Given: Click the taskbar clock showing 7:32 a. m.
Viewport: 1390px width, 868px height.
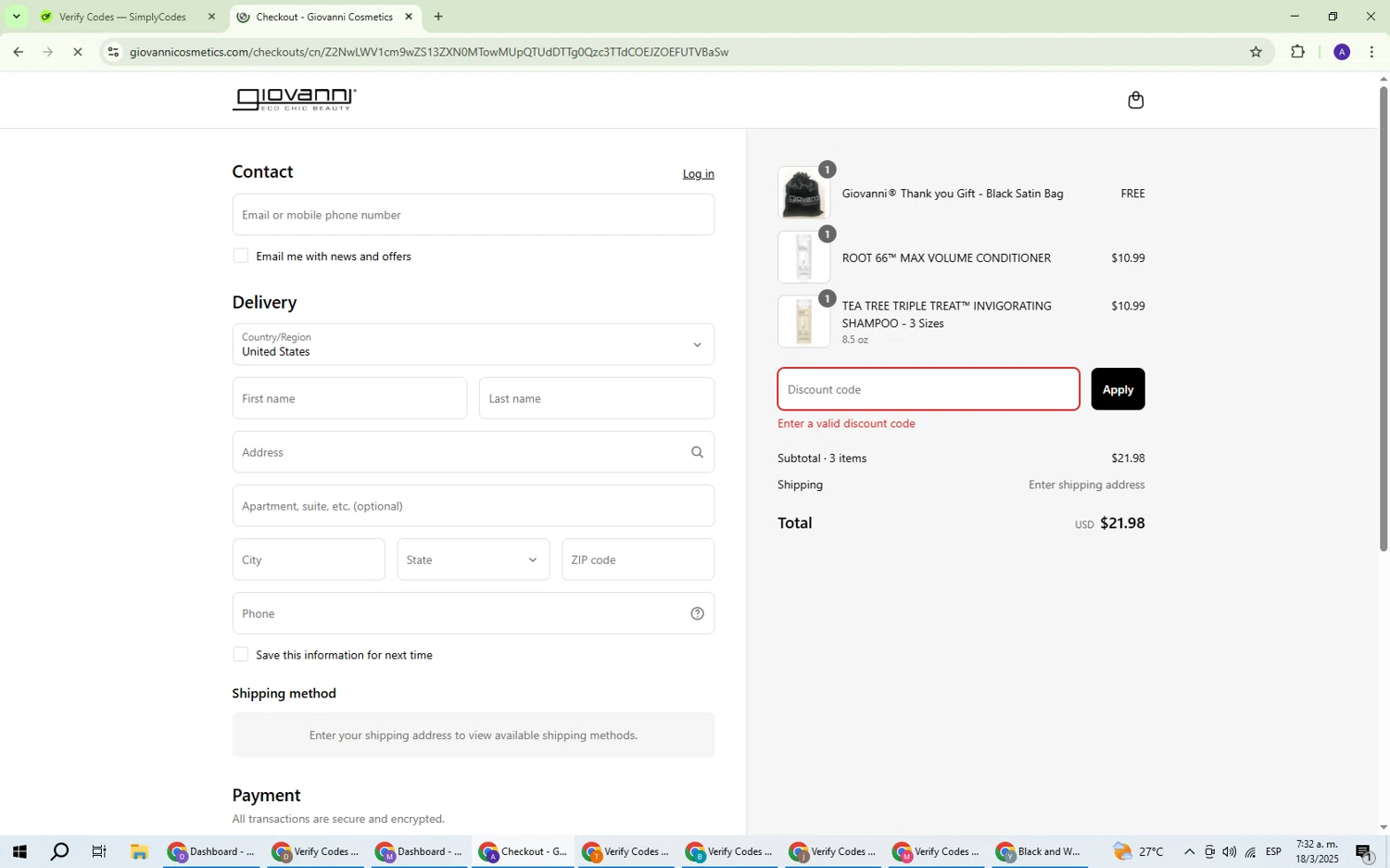Looking at the screenshot, I should (1317, 851).
